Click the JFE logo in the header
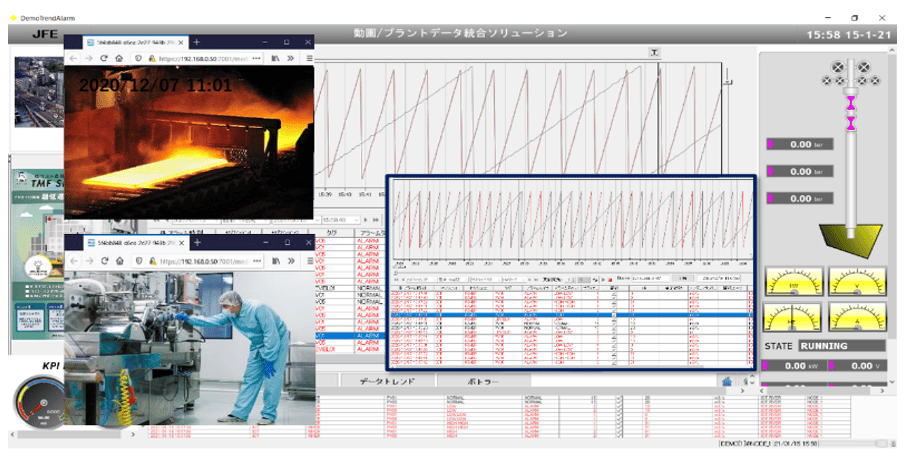The image size is (908, 460). pyautogui.click(x=45, y=34)
